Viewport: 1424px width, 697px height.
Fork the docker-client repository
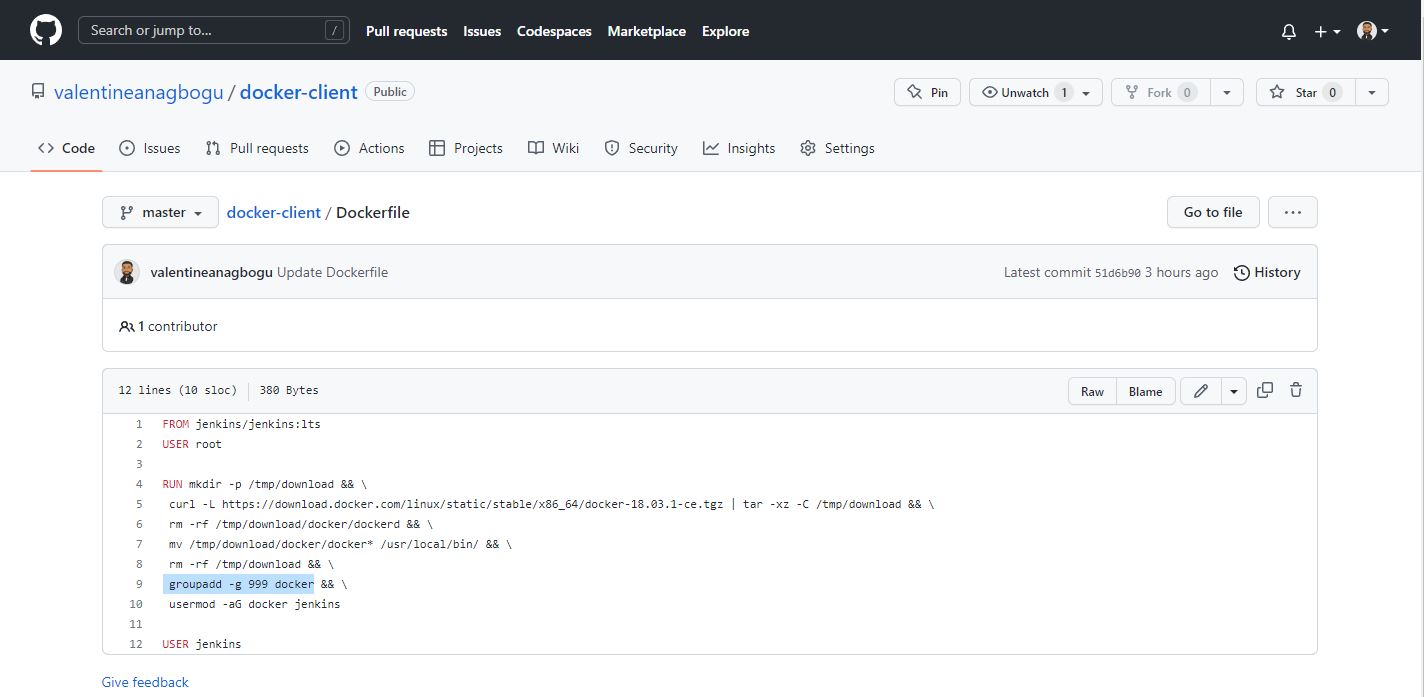pyautogui.click(x=1158, y=91)
